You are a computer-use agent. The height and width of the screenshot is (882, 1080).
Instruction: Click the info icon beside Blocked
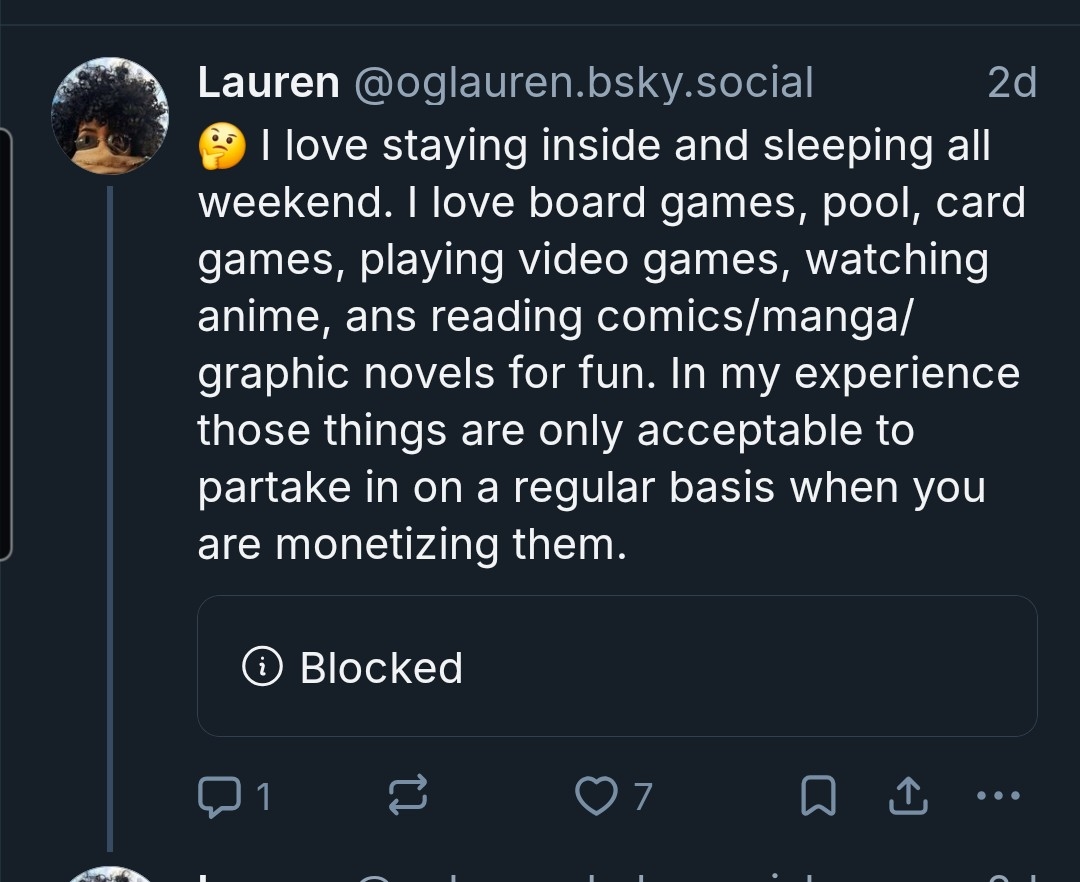pos(263,667)
